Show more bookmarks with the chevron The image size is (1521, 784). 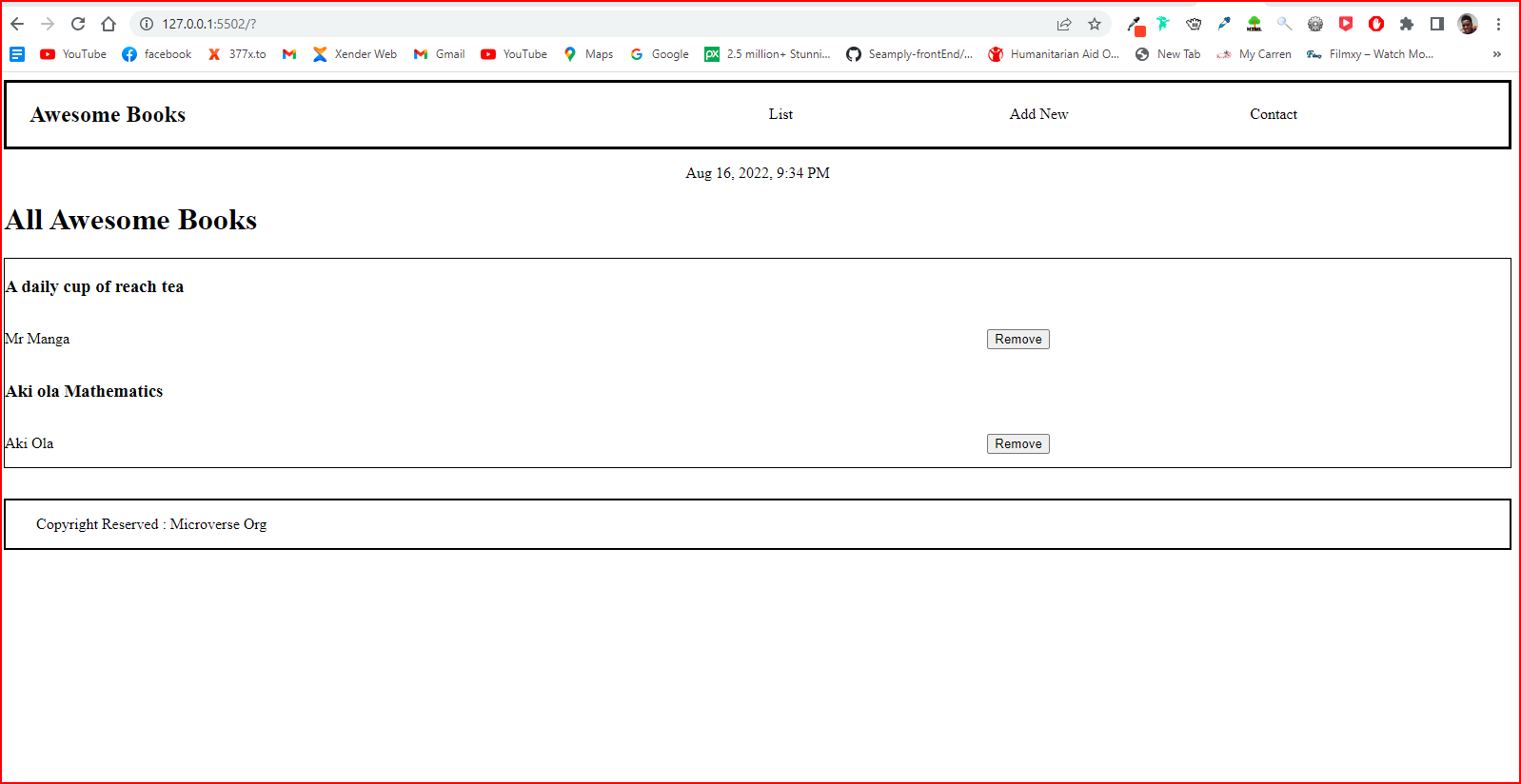tap(1497, 54)
